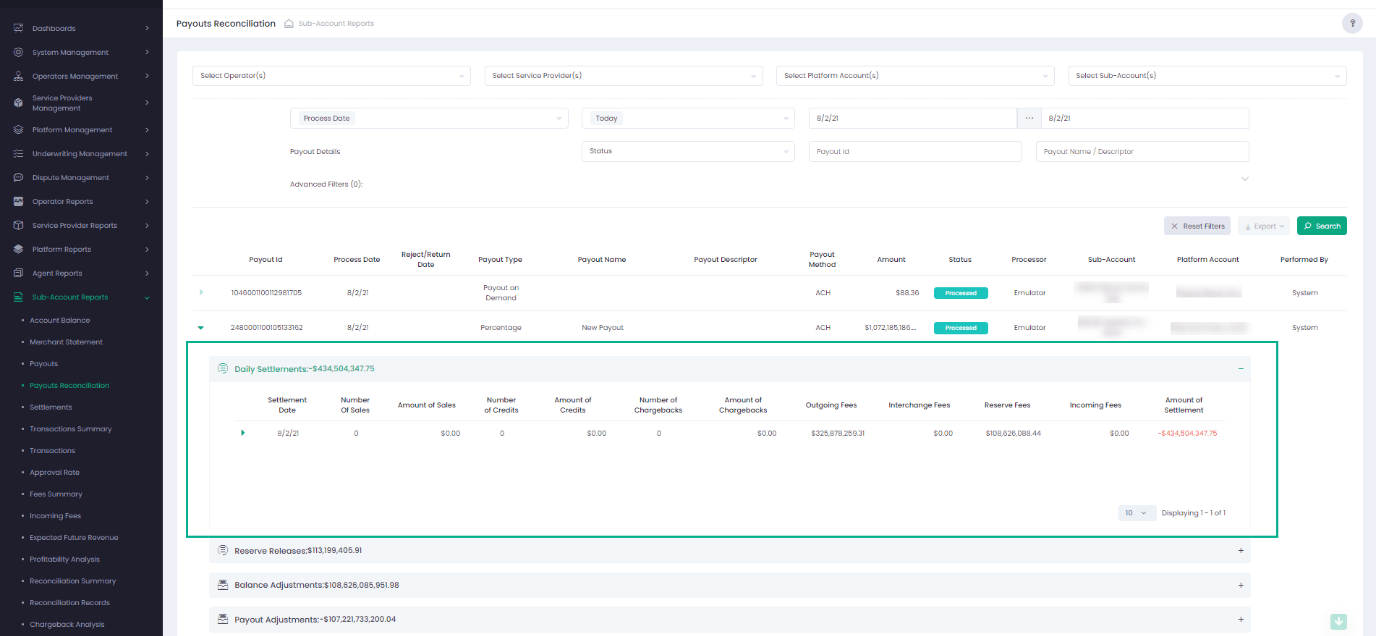The image size is (1376, 636).
Task: Click the Dashboards sidebar icon
Action: 18,28
